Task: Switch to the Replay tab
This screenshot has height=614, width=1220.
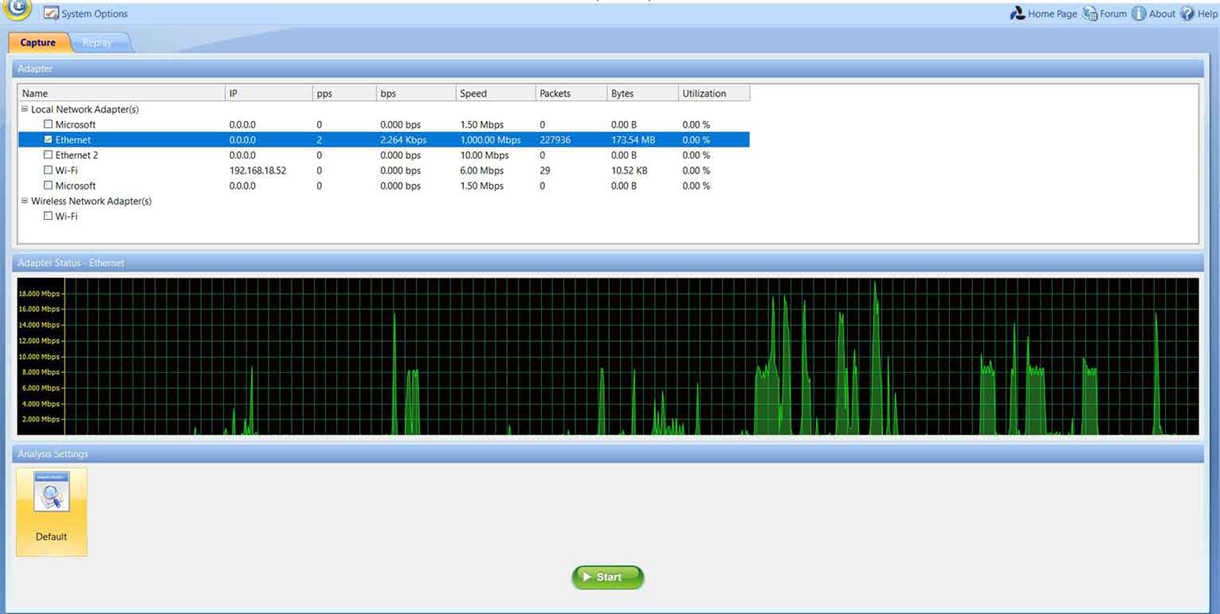Action: [97, 43]
